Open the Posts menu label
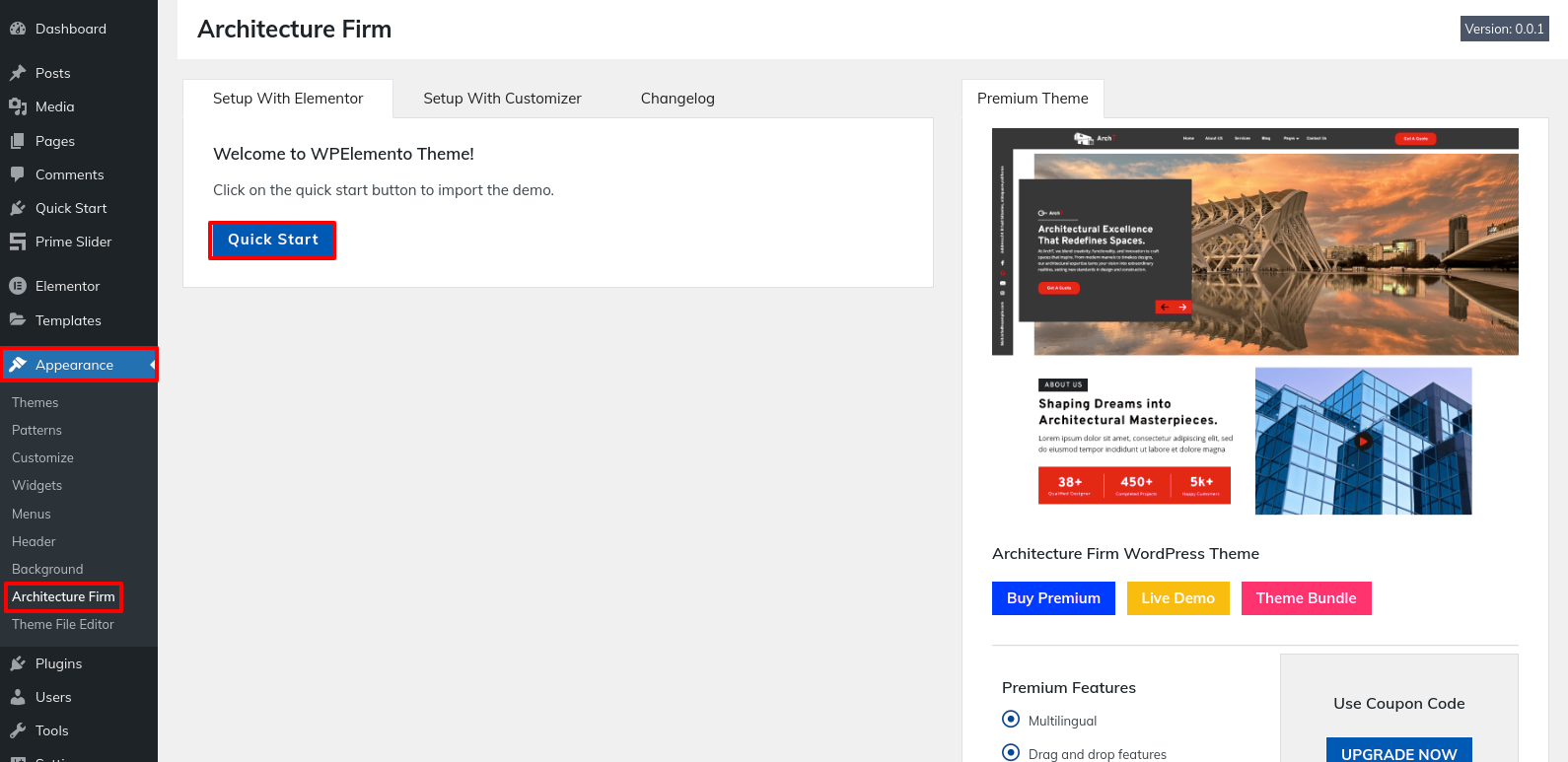Screen dimensions: 1568x762 pyautogui.click(x=53, y=73)
